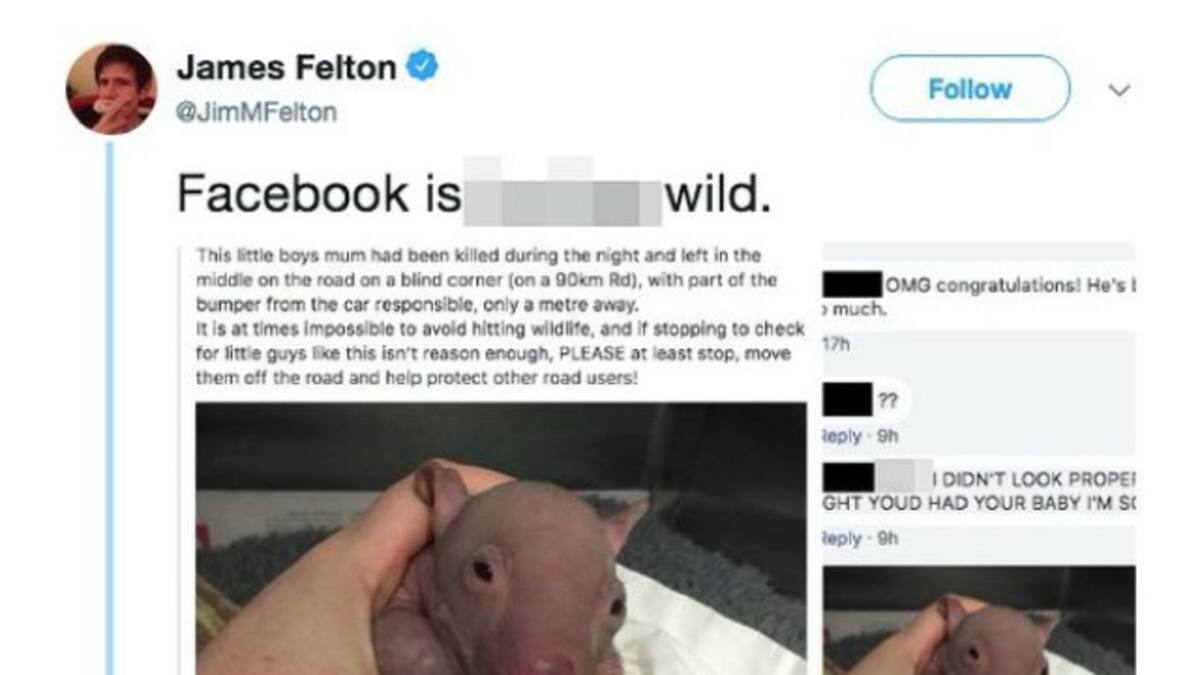This screenshot has height=675, width=1200.
Task: Open the tweet options chevron
Action: coord(1120,90)
